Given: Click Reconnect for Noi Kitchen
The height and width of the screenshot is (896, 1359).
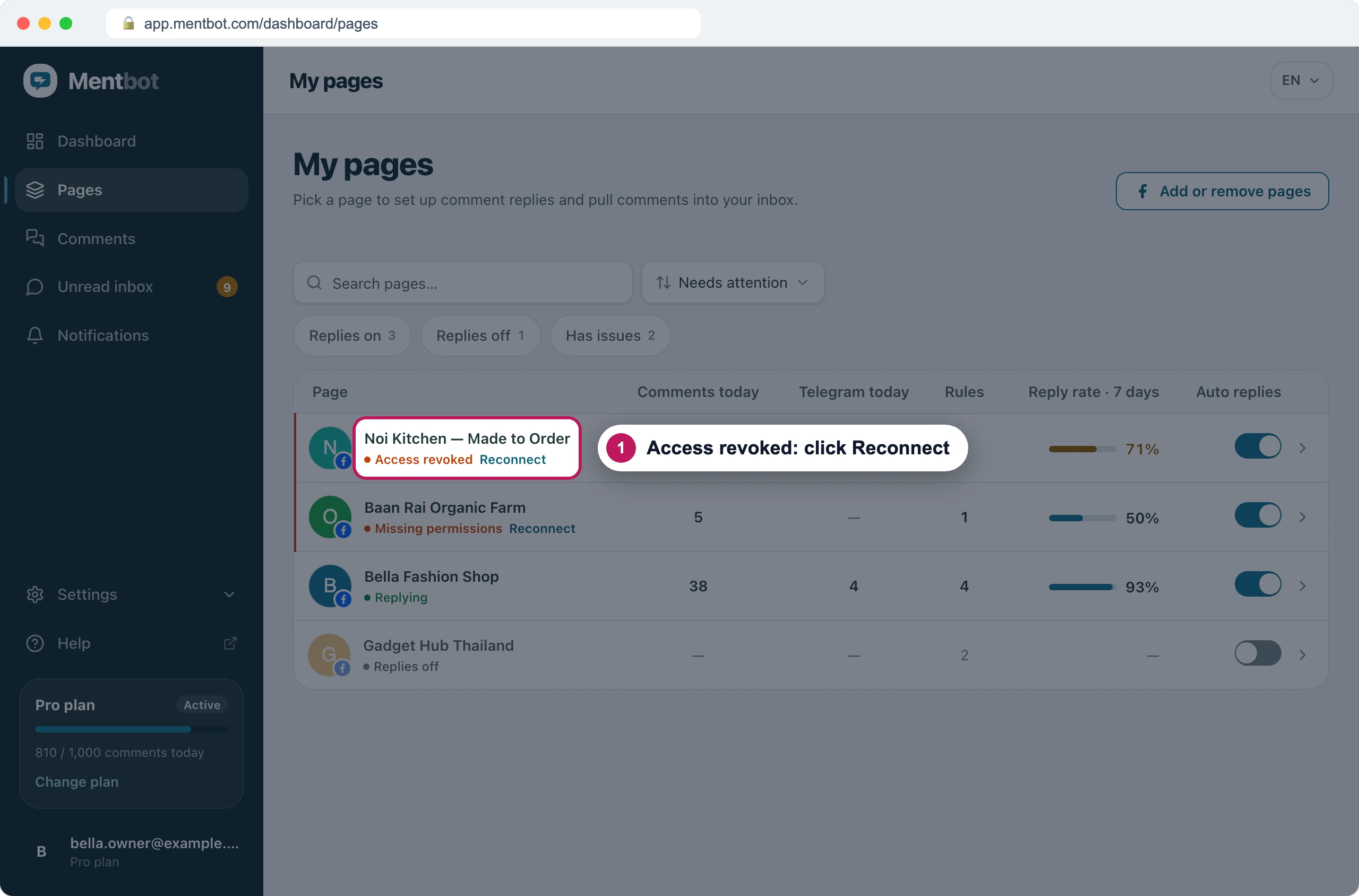Looking at the screenshot, I should point(513,460).
